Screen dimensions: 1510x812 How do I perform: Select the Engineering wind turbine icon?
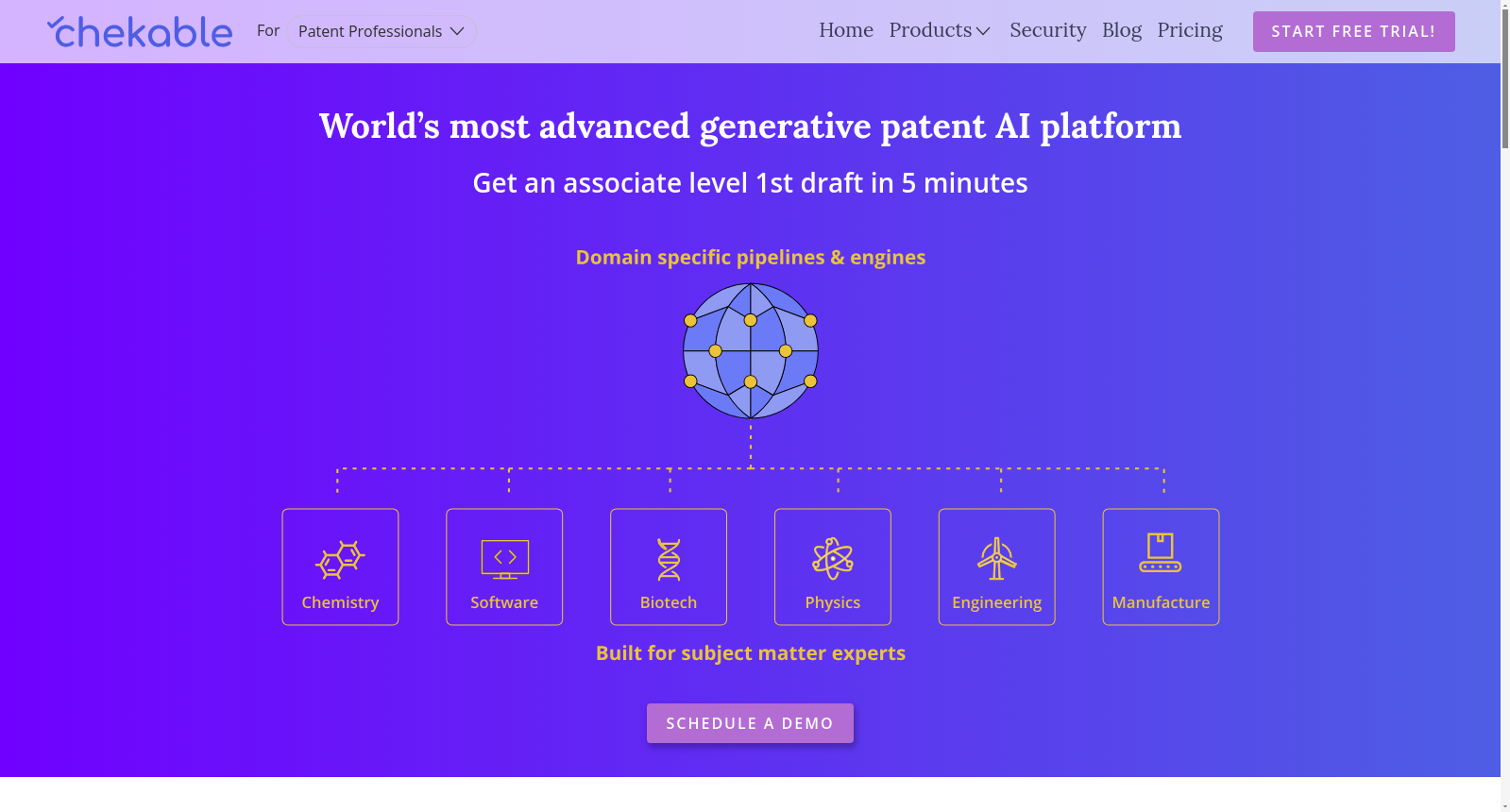coord(996,559)
